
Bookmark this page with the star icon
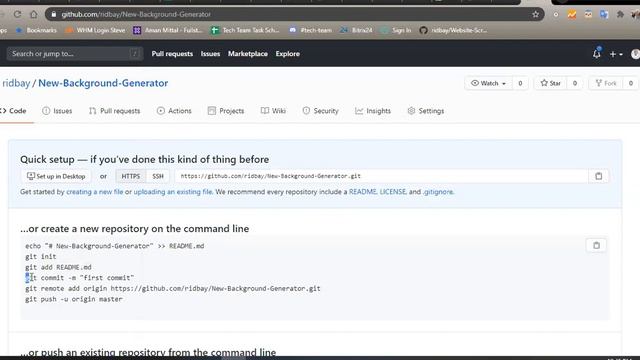536,14
